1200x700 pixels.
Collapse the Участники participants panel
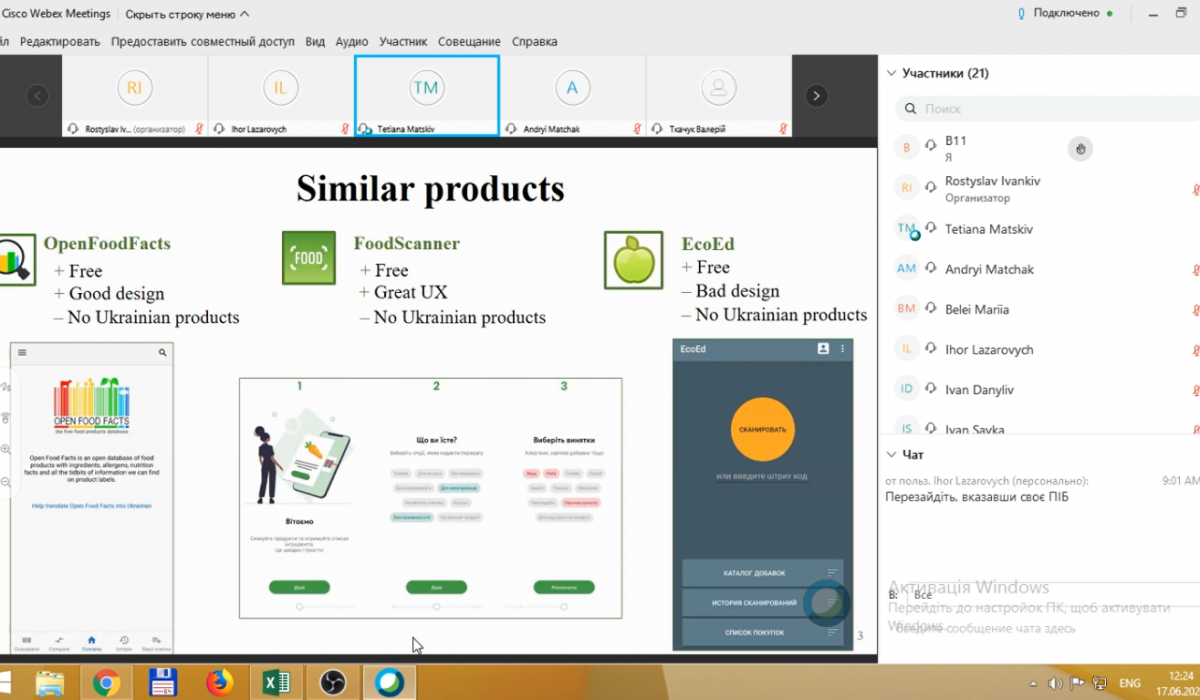[891, 73]
